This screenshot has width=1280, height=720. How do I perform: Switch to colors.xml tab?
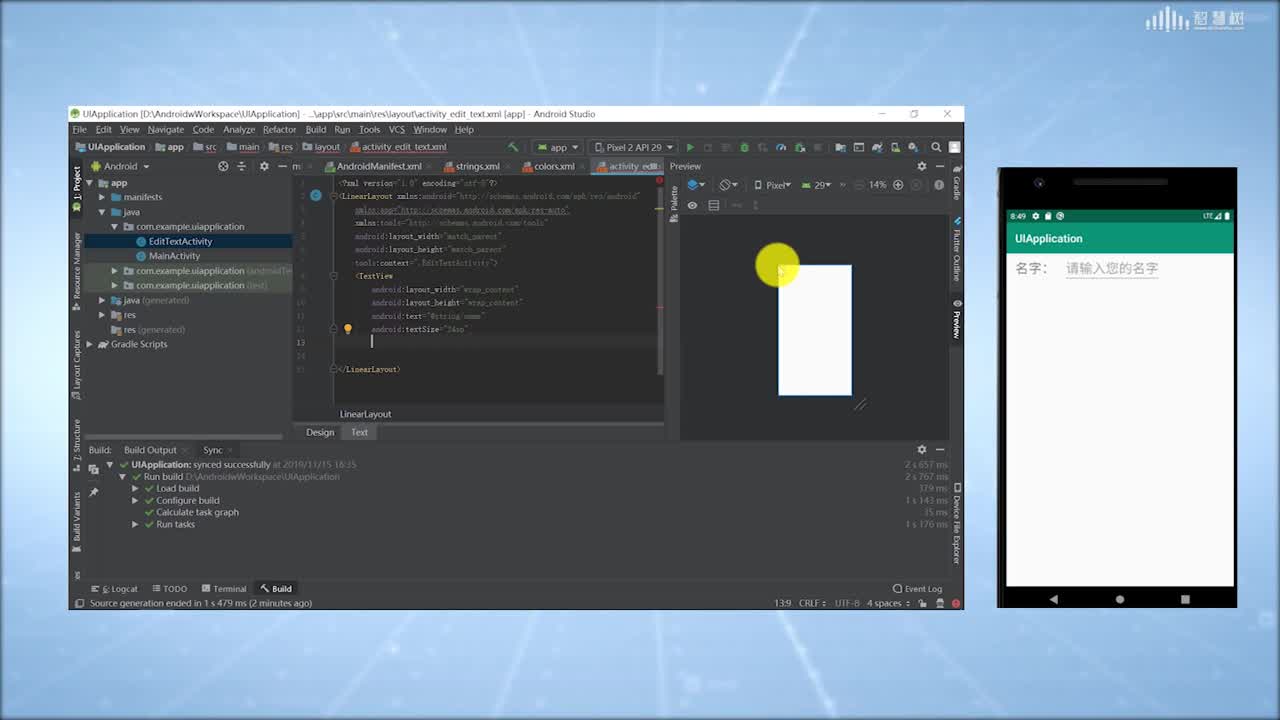[548, 166]
